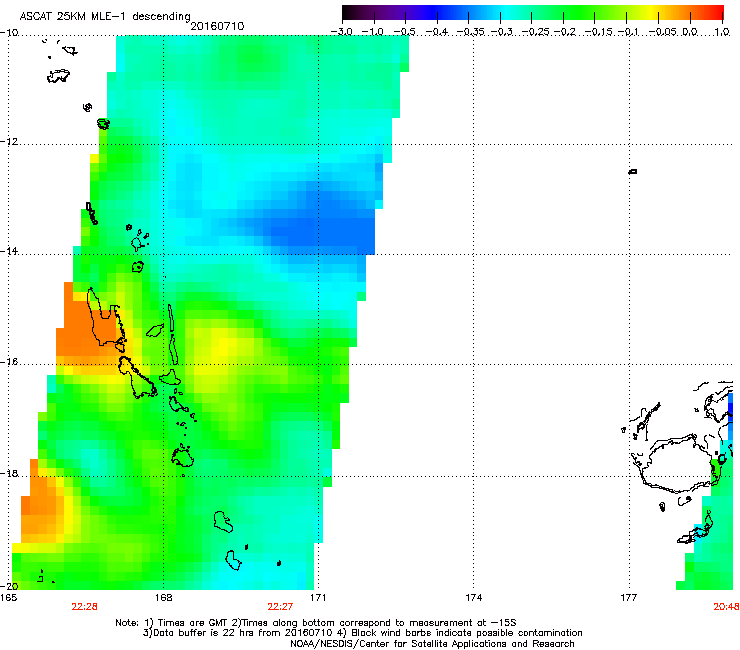The width and height of the screenshot is (740, 650).
Task: Click the colorbar label "-3.0"
Action: point(341,32)
